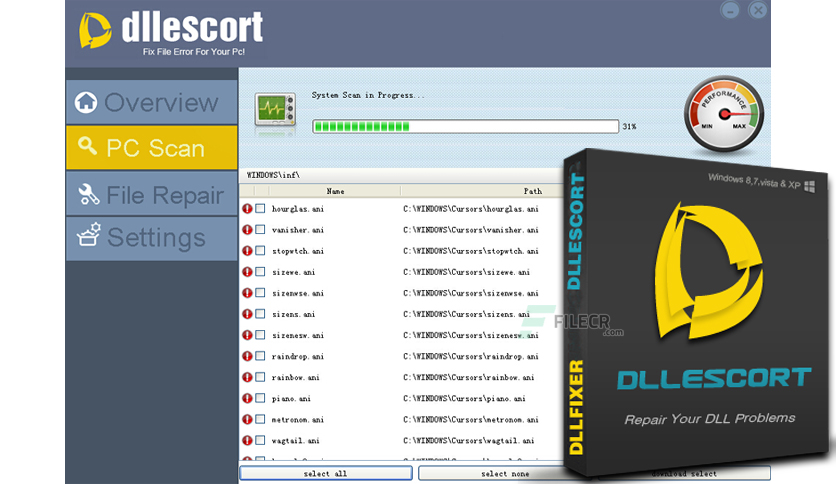
Task: Click path C:\WINDOWS\Cursors\wagtail.ani
Action: tap(469, 441)
